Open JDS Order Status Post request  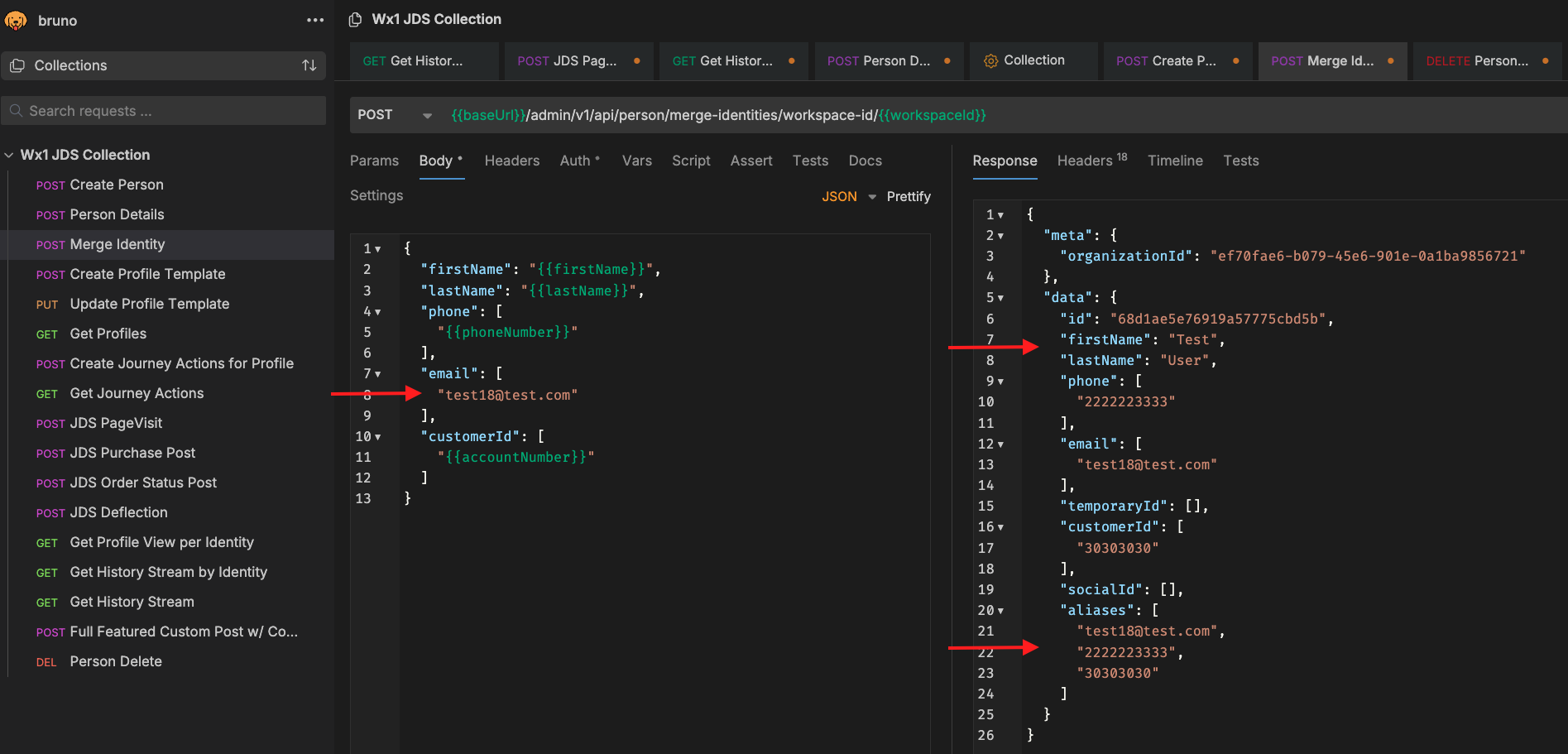(168, 483)
